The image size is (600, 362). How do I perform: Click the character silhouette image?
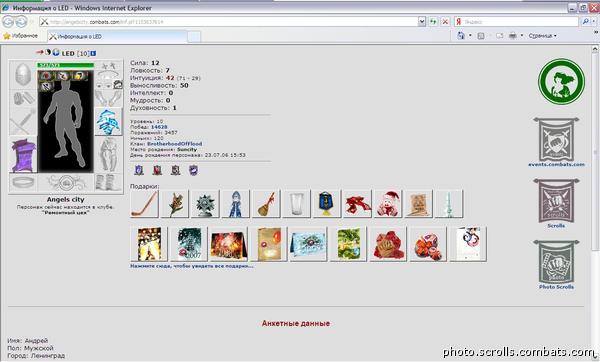(x=65, y=121)
